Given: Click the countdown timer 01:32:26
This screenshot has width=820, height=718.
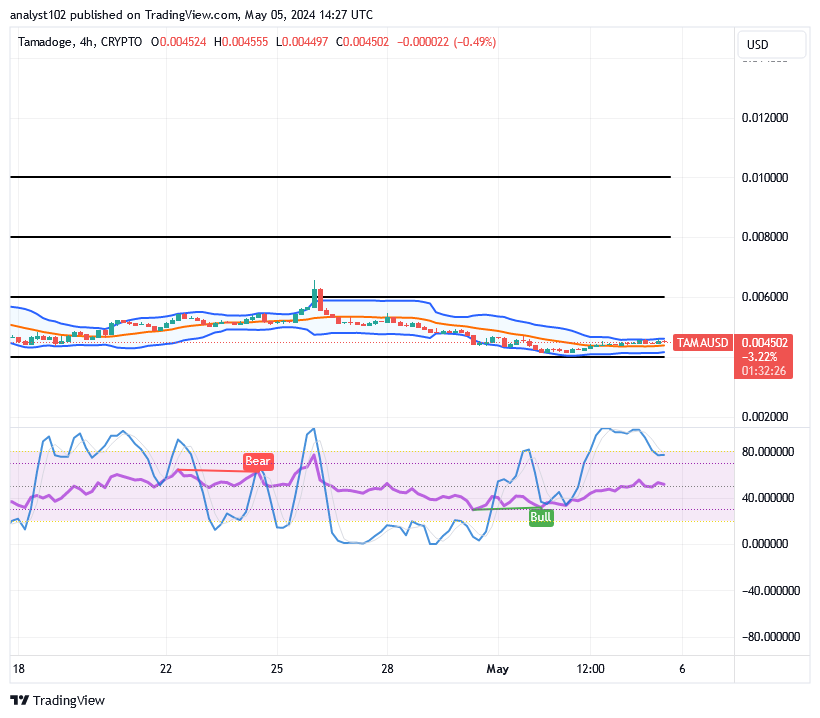Looking at the screenshot, I should (764, 371).
